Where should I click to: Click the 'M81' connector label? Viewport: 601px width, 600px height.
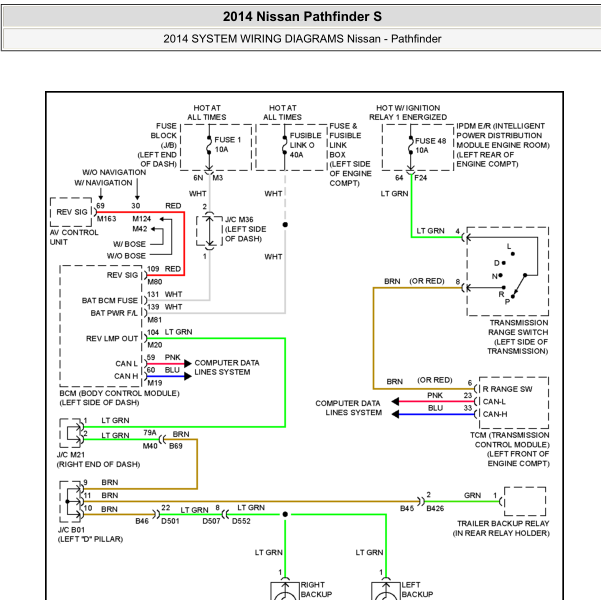click(154, 320)
